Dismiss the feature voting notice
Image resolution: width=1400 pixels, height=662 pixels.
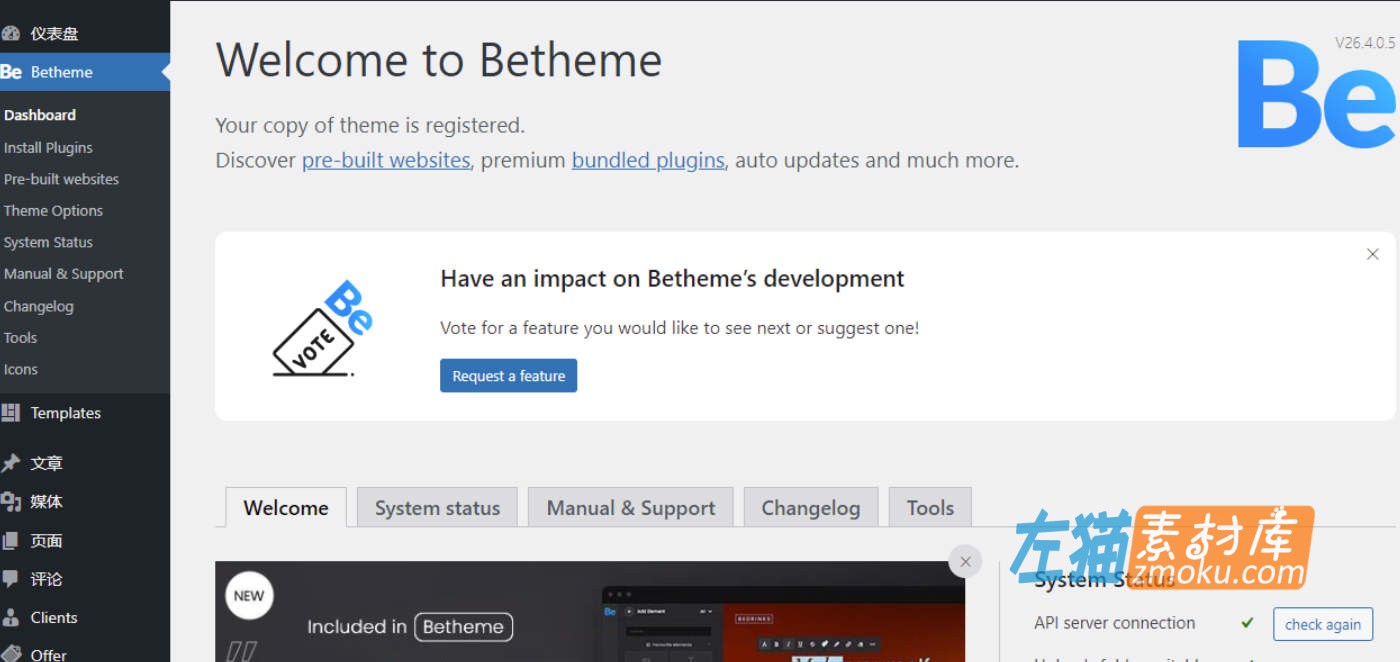[x=1373, y=254]
